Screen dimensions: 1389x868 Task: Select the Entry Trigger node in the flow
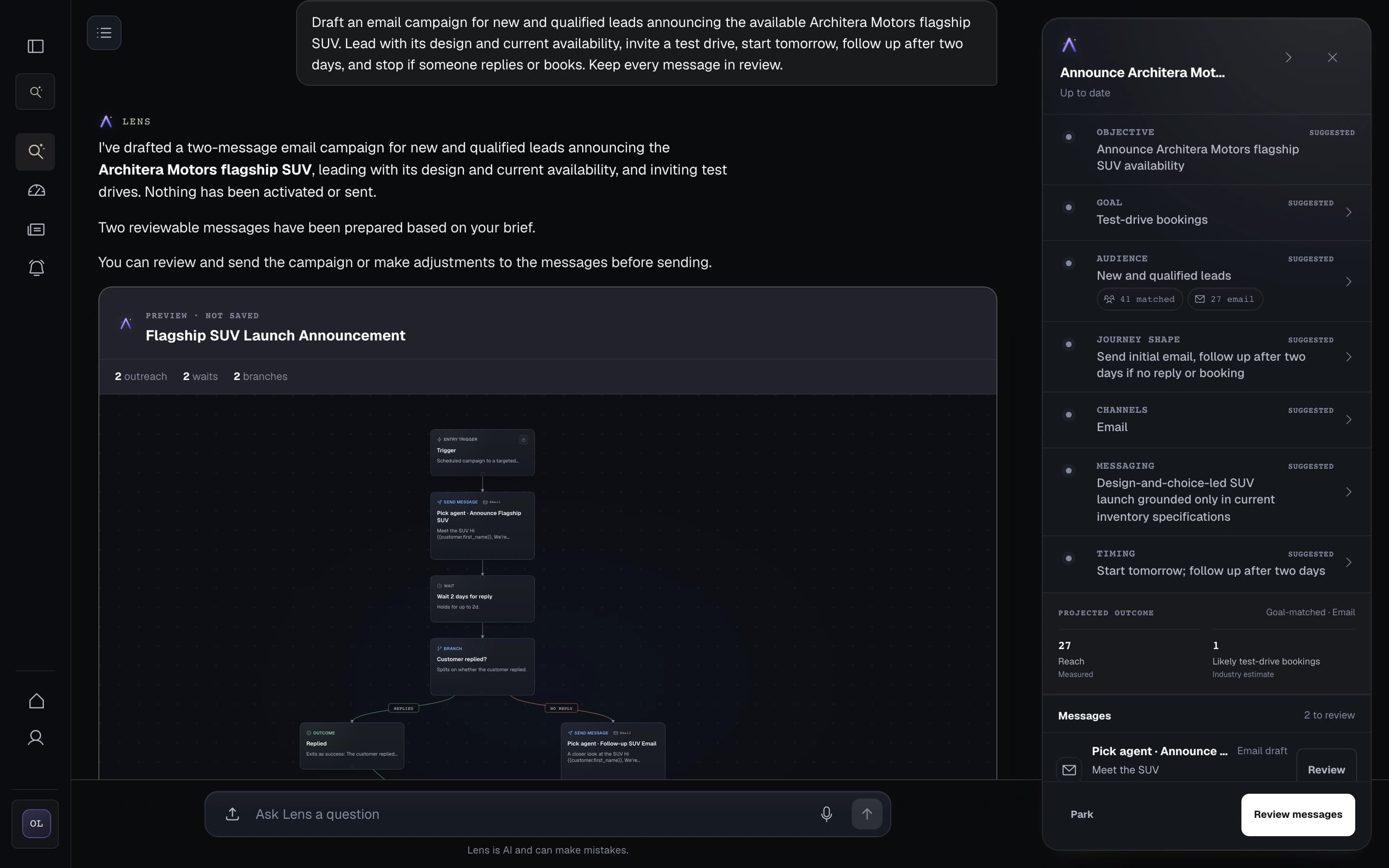(482, 452)
